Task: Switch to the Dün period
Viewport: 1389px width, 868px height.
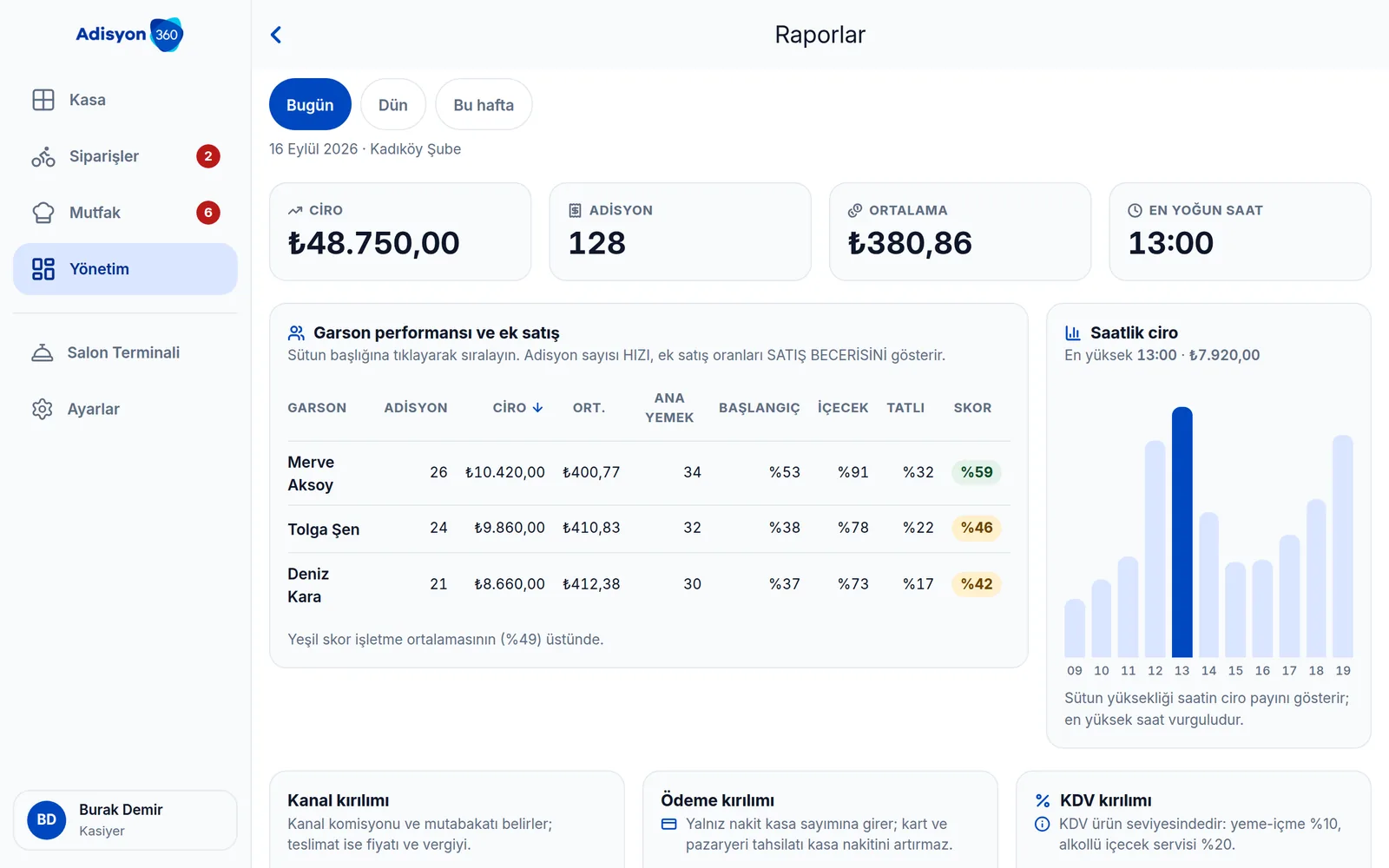Action: coord(393,105)
